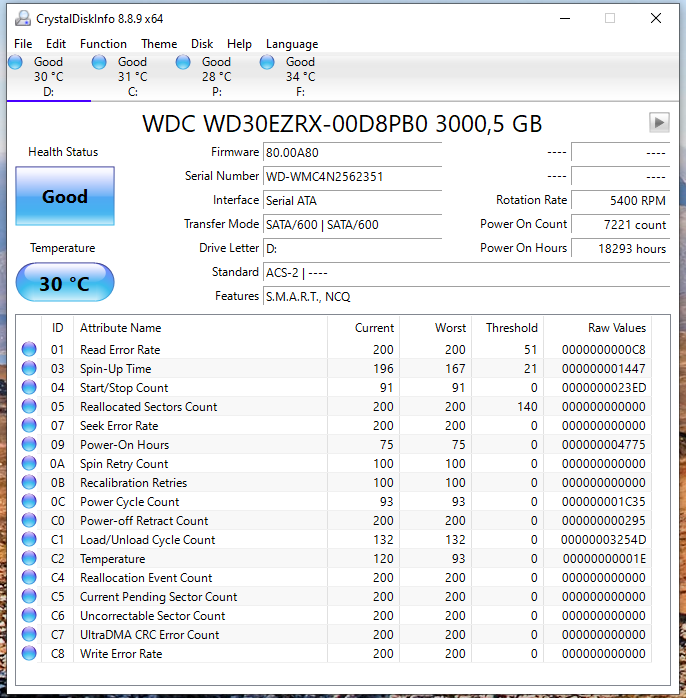The width and height of the screenshot is (686, 698).
Task: Click status icon of Load/Unload Cycle Count
Action: click(29, 539)
